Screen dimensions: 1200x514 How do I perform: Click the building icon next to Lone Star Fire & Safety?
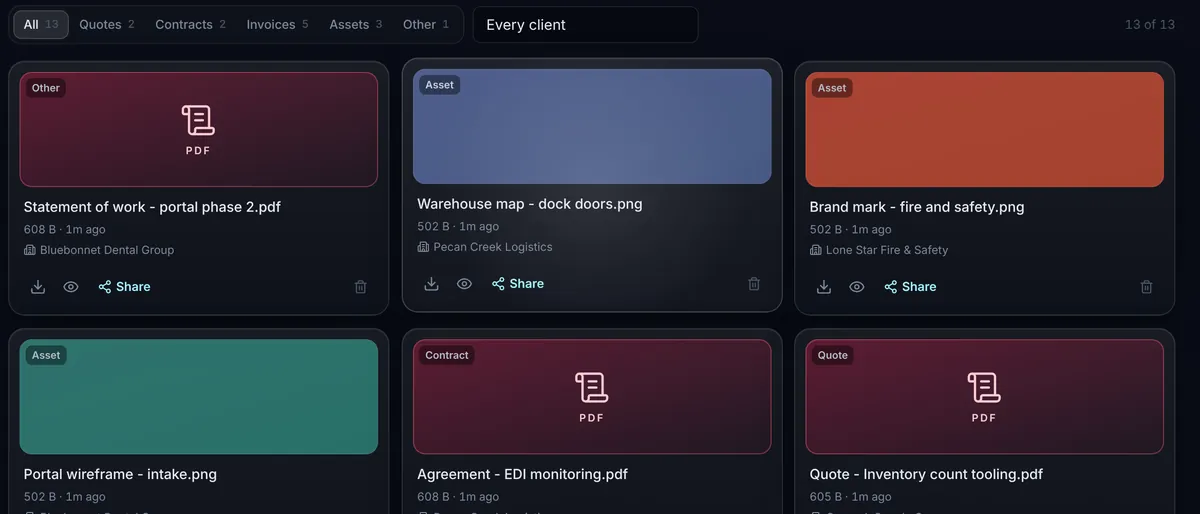[x=816, y=250]
